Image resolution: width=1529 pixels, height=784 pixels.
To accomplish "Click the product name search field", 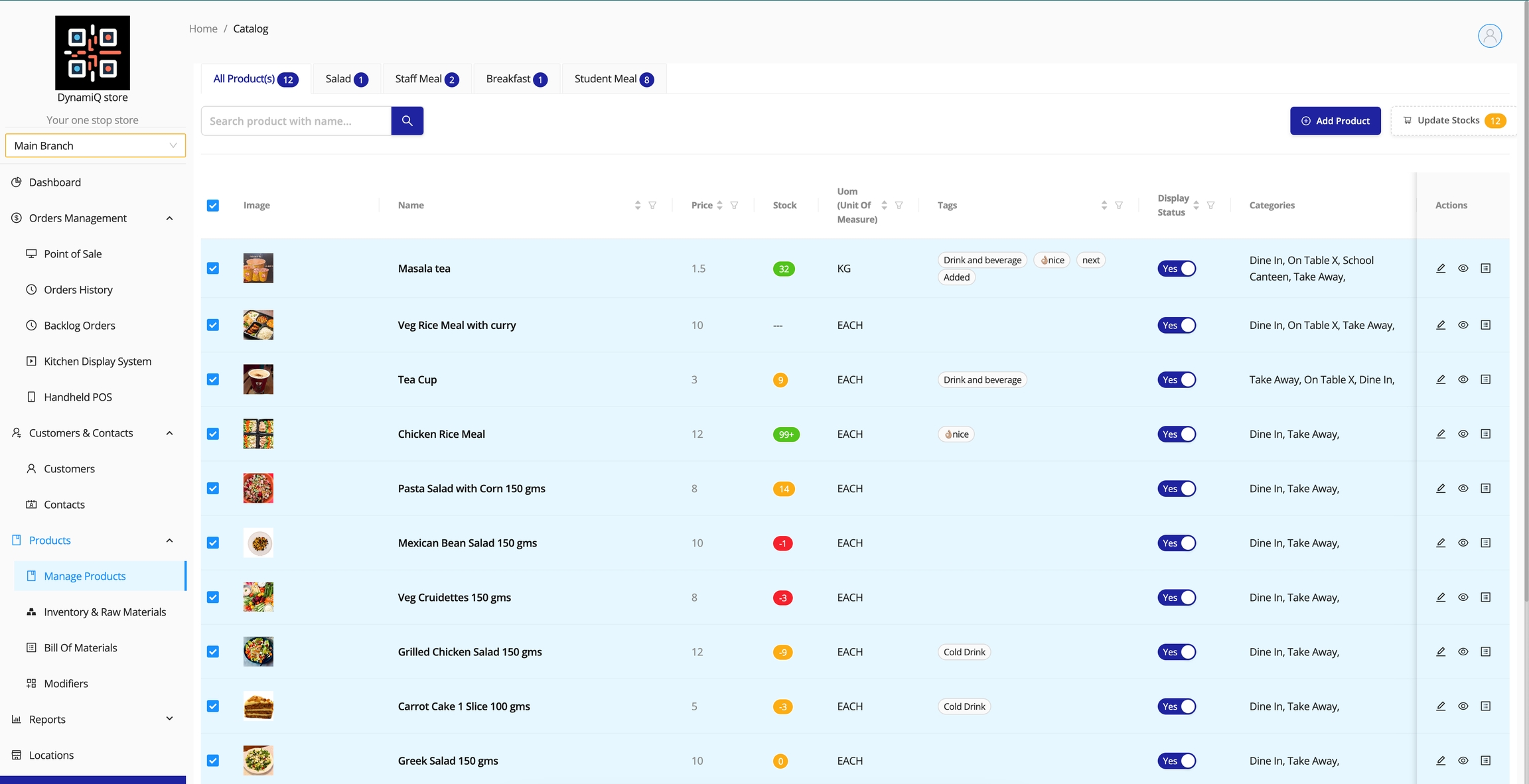I will [296, 121].
